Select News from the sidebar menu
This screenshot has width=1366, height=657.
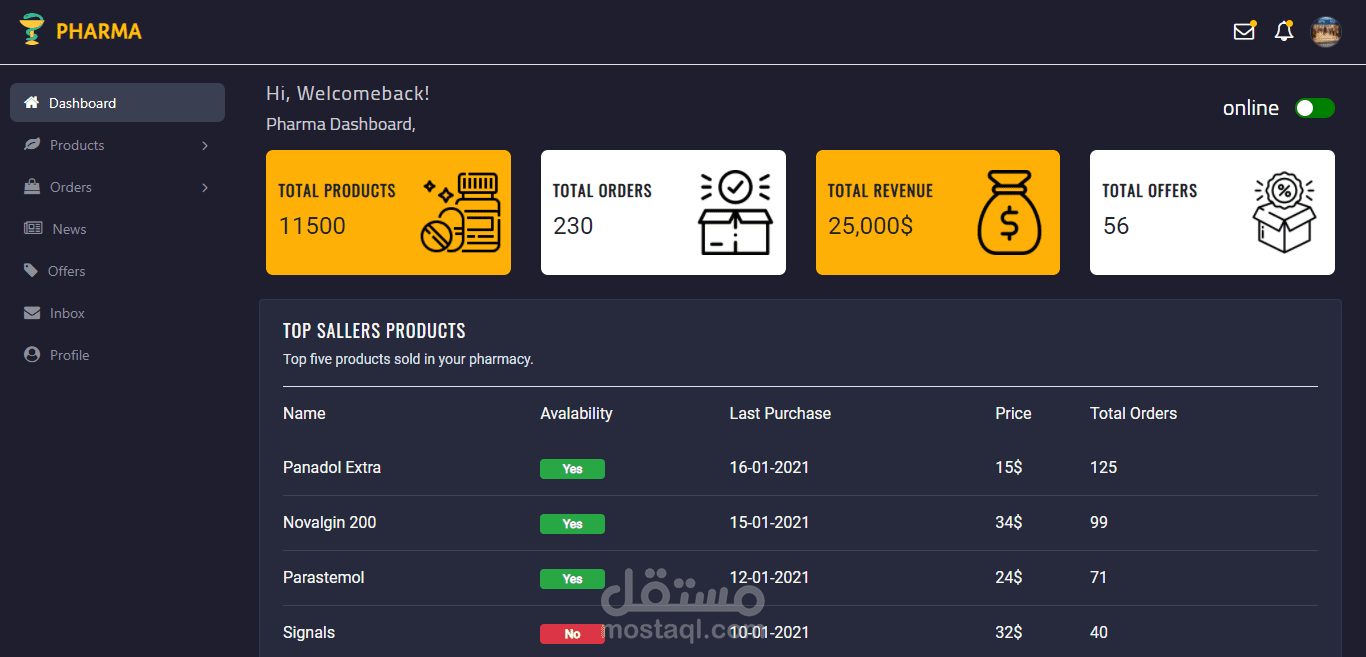[x=69, y=228]
